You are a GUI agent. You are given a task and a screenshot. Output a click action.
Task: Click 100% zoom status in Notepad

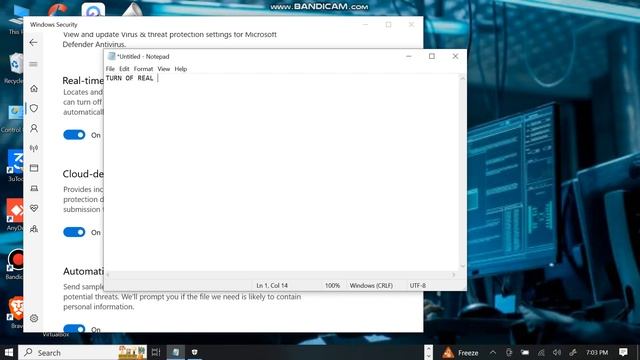pos(332,285)
